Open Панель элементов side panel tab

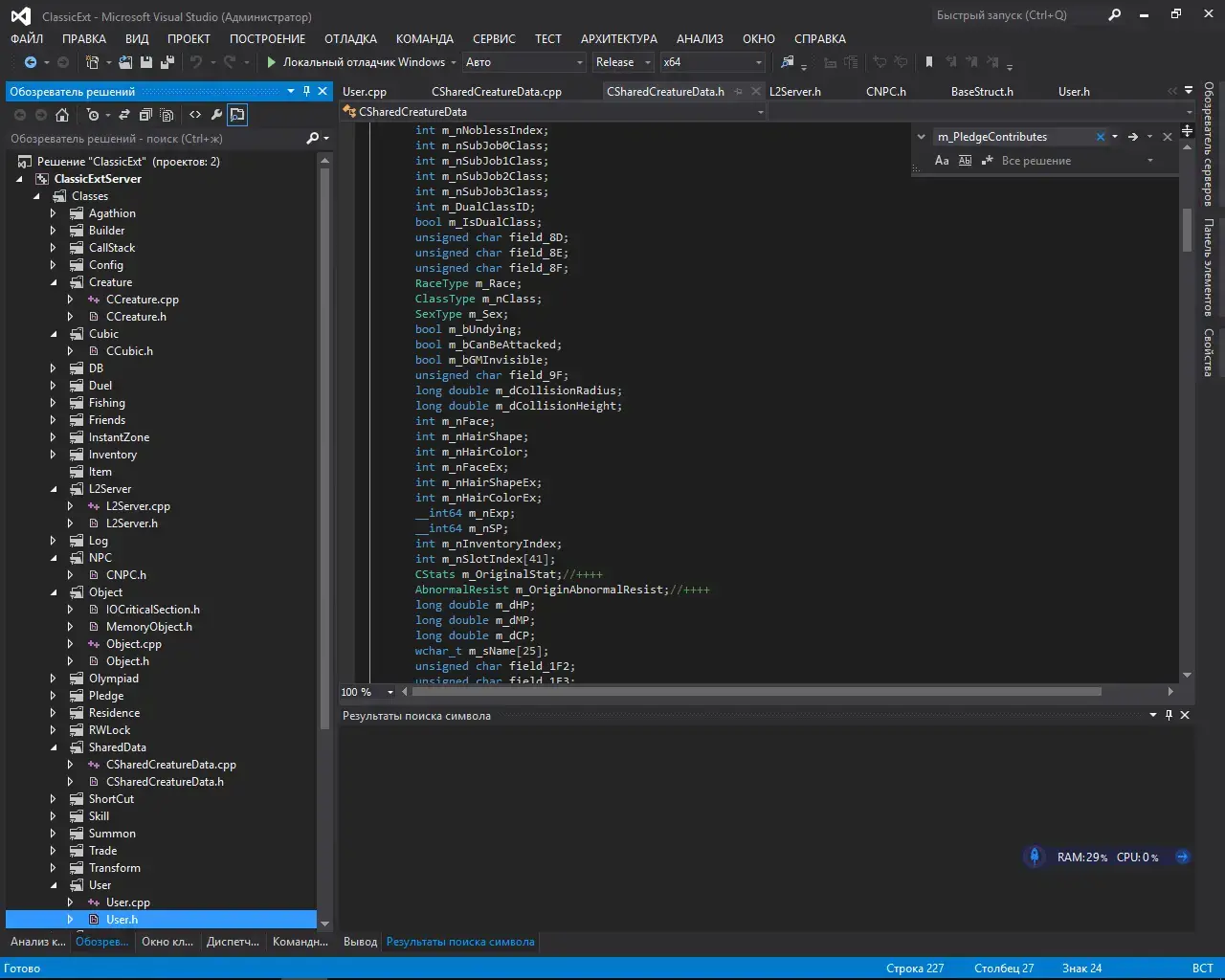pyautogui.click(x=1209, y=268)
